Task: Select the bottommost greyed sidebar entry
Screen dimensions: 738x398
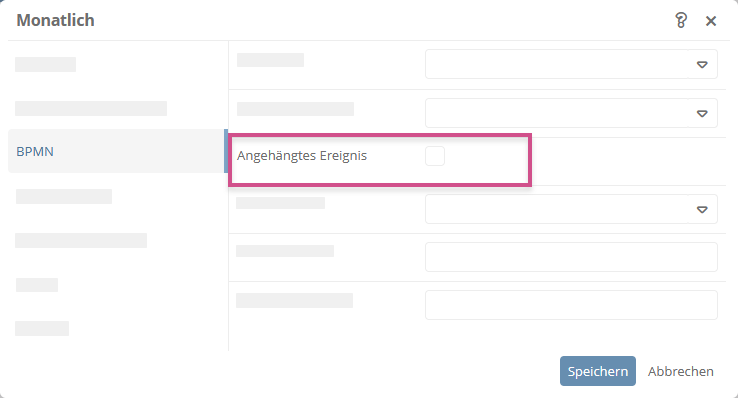Action: tap(42, 328)
